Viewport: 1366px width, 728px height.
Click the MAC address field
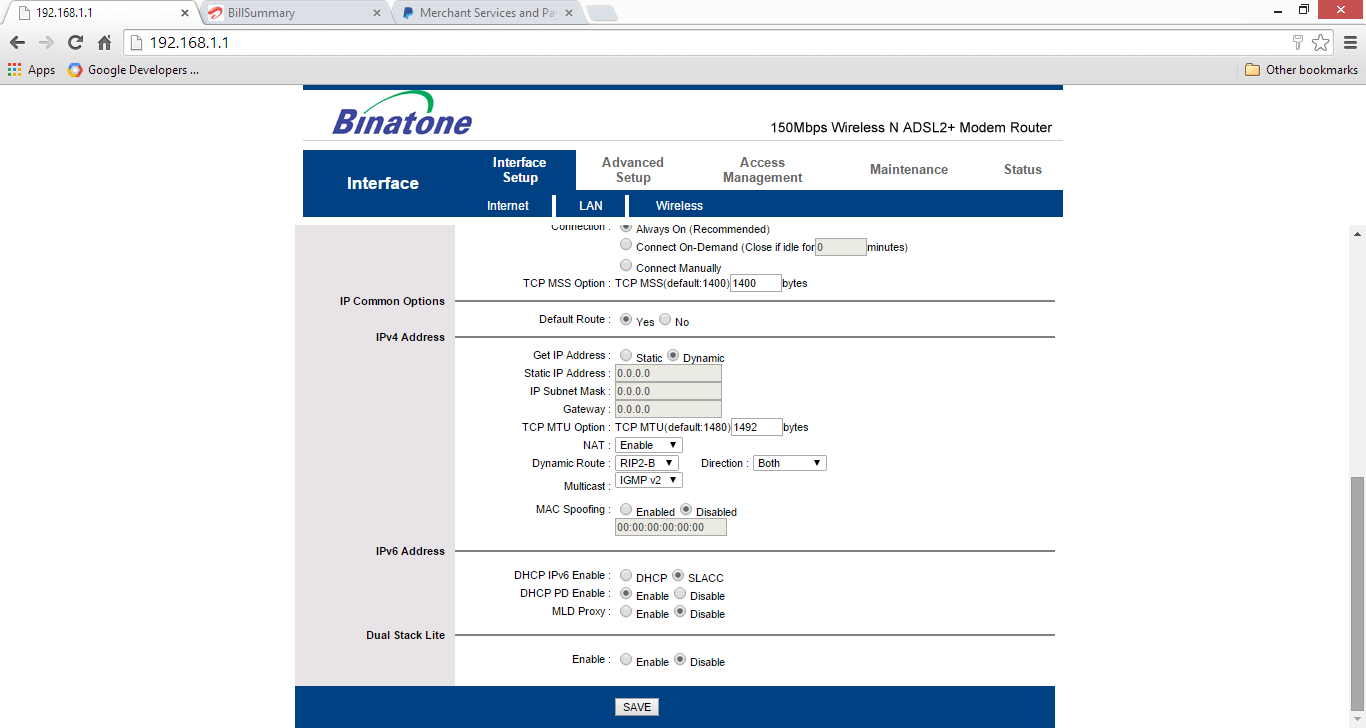(x=671, y=527)
